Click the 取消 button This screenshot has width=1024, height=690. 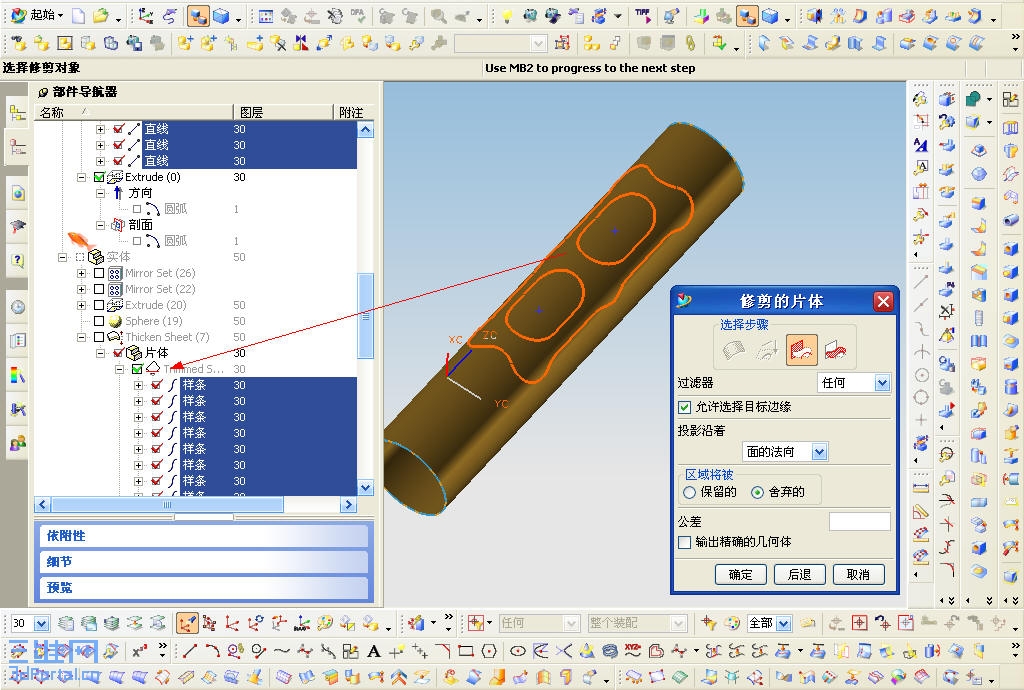(858, 574)
